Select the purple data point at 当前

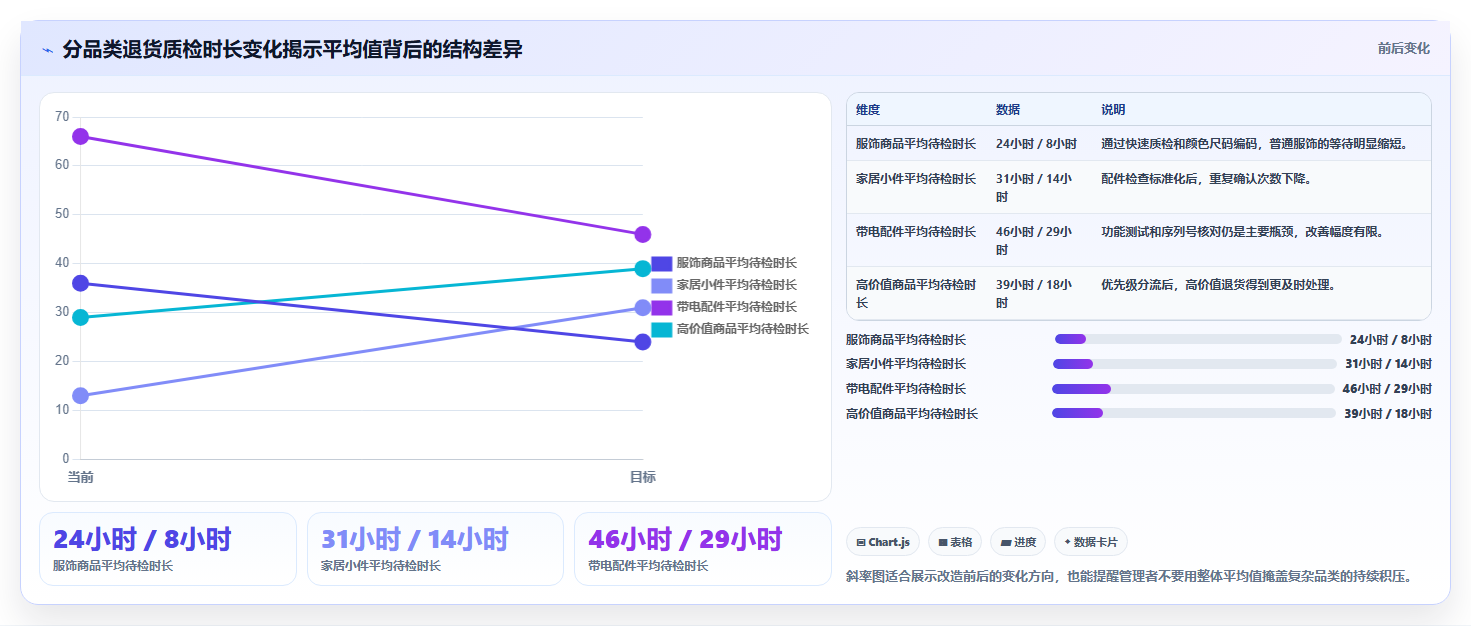pyautogui.click(x=81, y=137)
